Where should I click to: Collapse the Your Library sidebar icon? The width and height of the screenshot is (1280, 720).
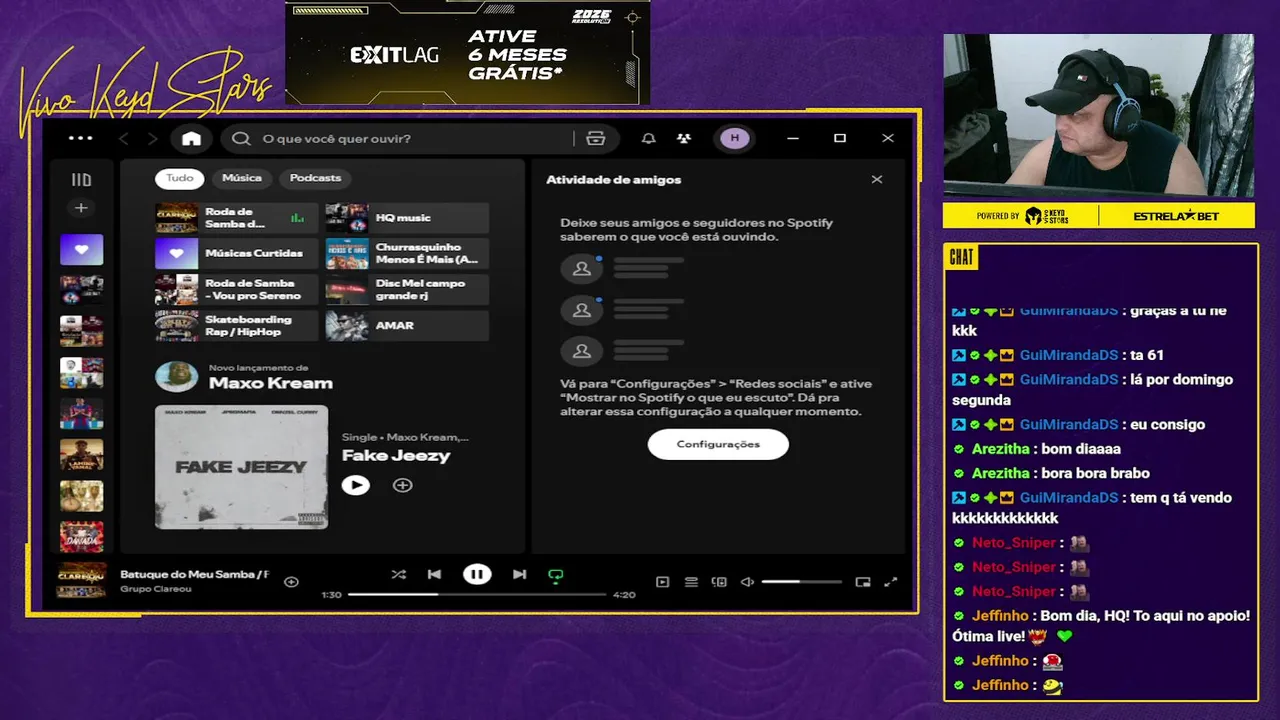coord(81,180)
